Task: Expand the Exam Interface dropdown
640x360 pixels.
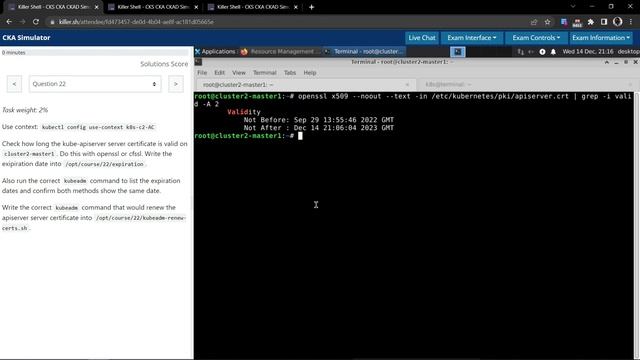Action: pyautogui.click(x=471, y=38)
